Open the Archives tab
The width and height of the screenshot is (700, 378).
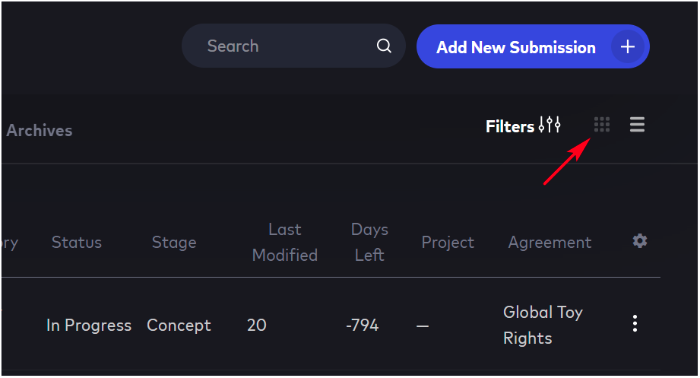click(x=39, y=130)
